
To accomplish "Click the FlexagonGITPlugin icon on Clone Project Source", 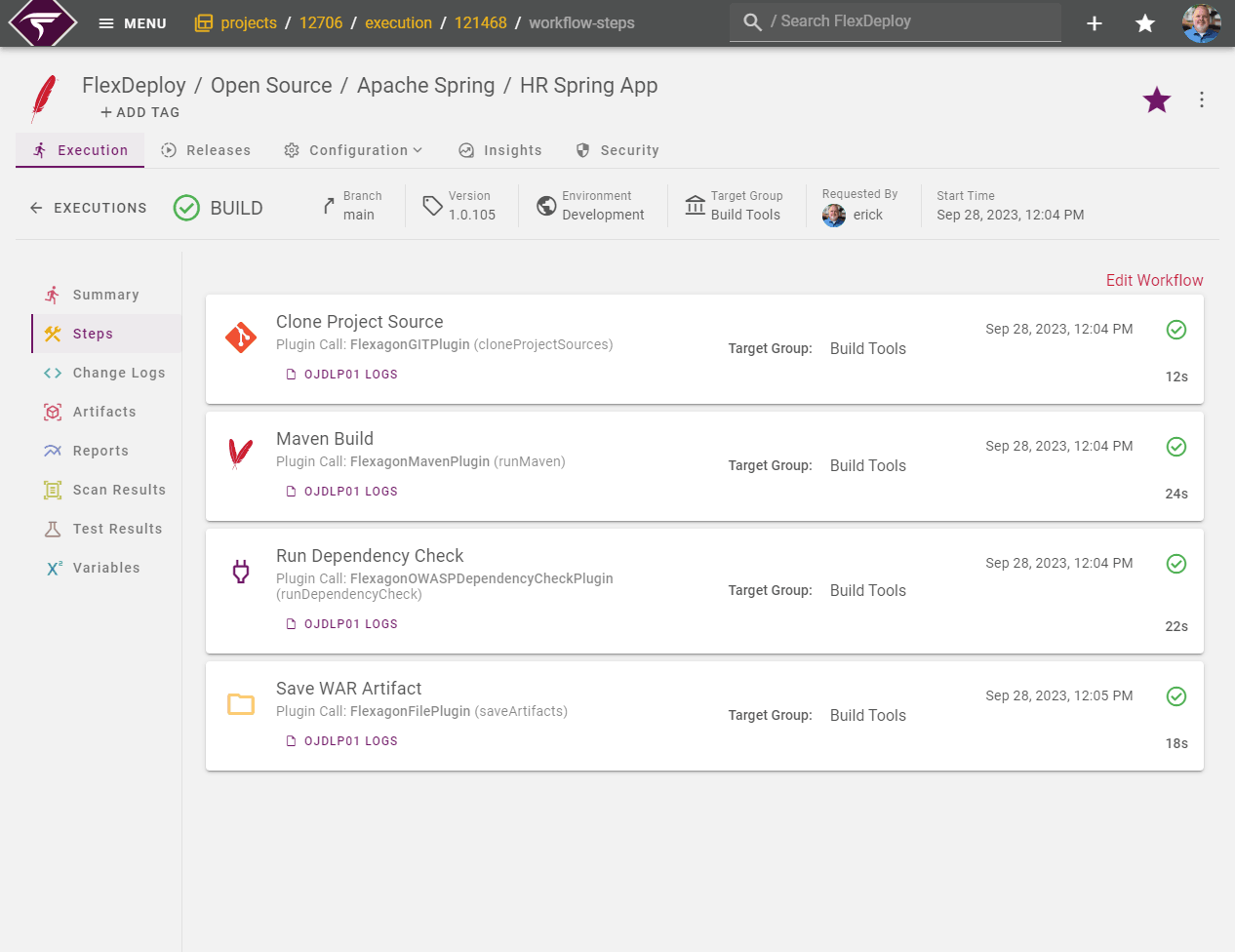I will click(241, 336).
